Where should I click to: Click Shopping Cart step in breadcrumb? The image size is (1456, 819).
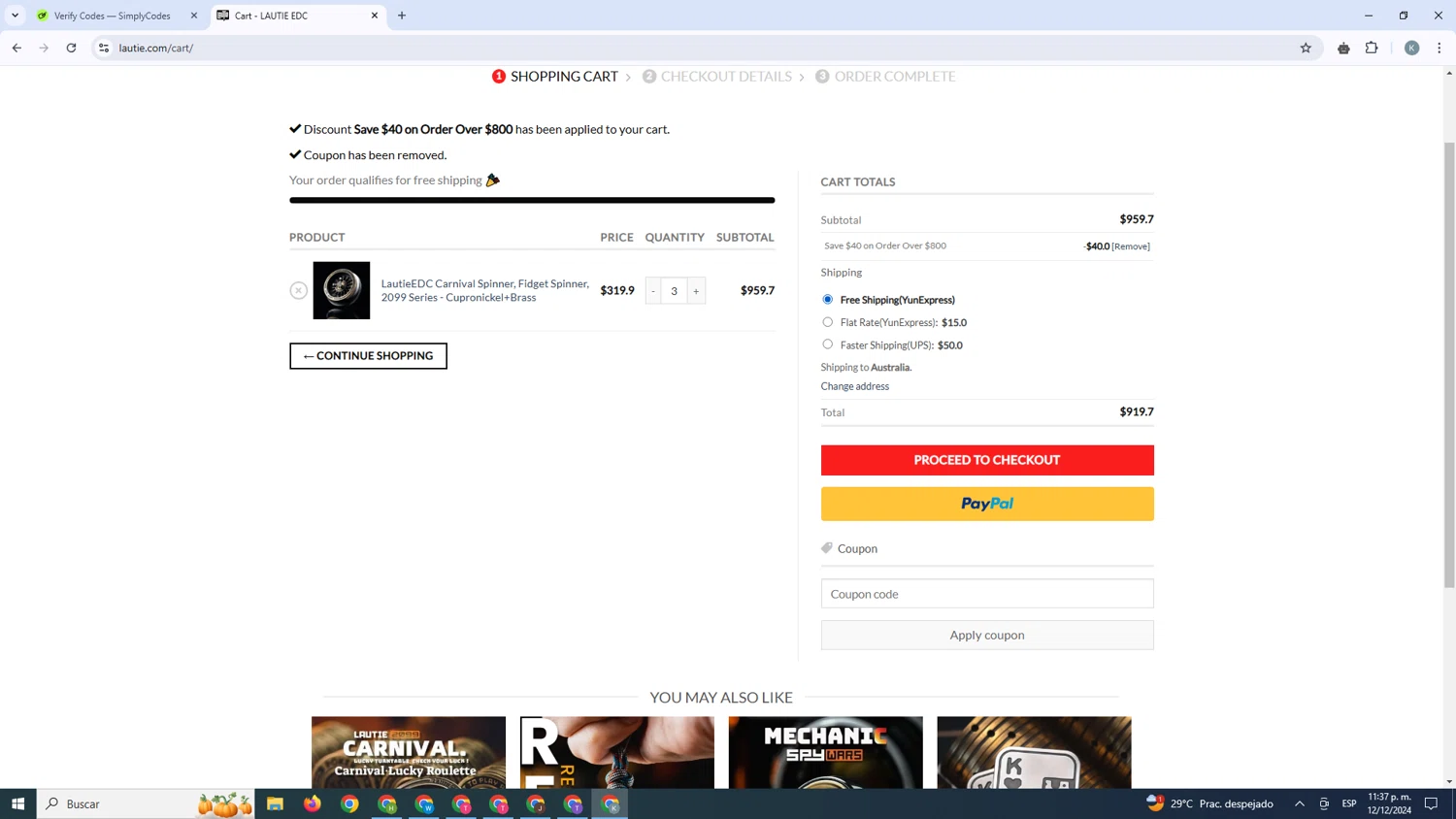pyautogui.click(x=564, y=77)
